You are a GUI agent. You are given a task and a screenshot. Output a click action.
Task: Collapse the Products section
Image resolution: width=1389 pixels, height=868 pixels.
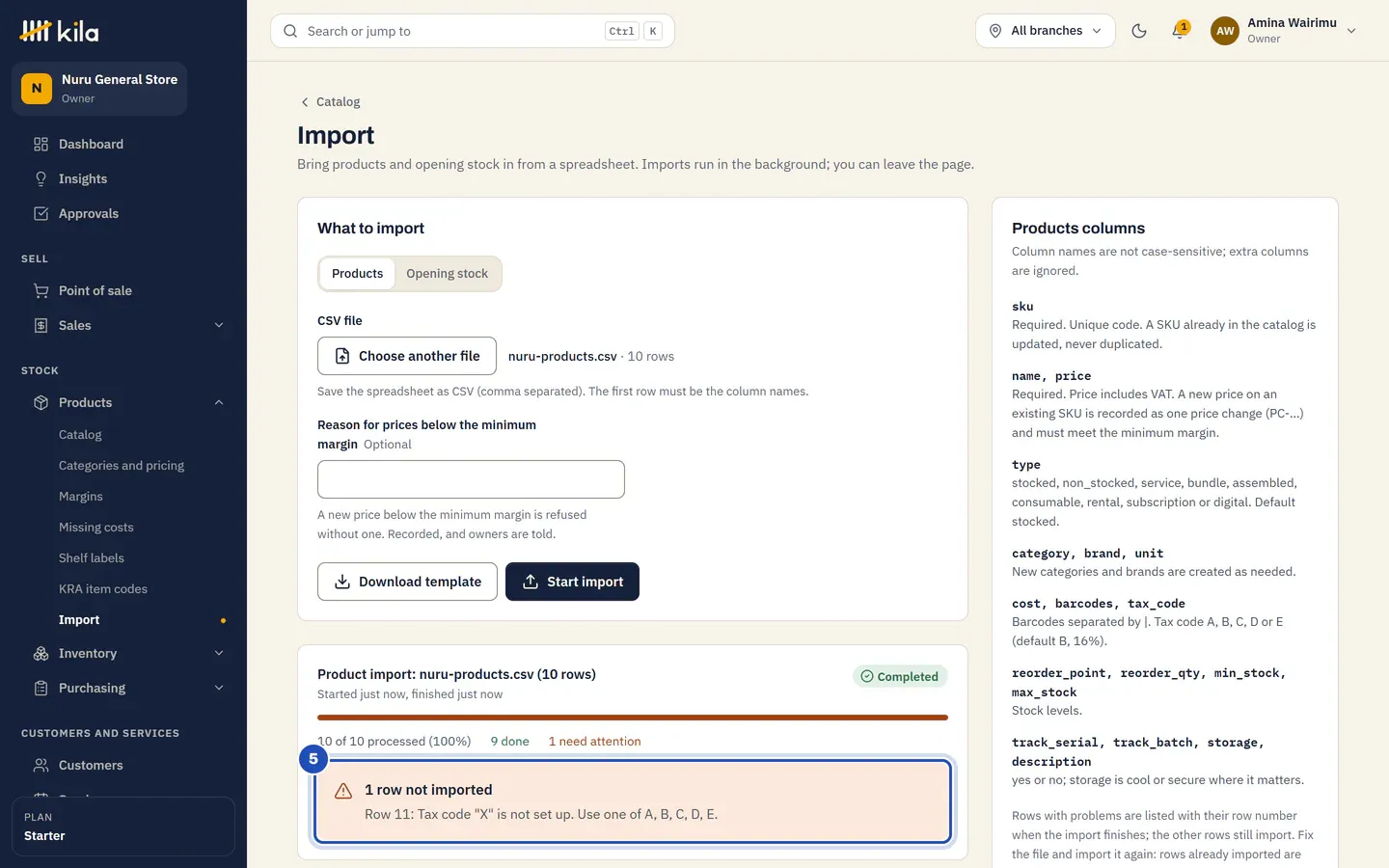pos(219,402)
